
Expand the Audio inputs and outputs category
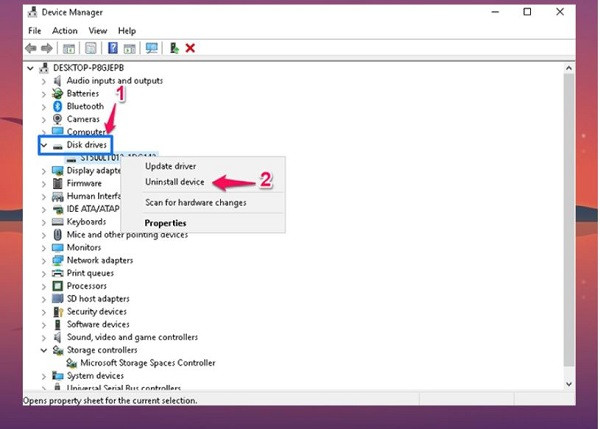(x=44, y=81)
